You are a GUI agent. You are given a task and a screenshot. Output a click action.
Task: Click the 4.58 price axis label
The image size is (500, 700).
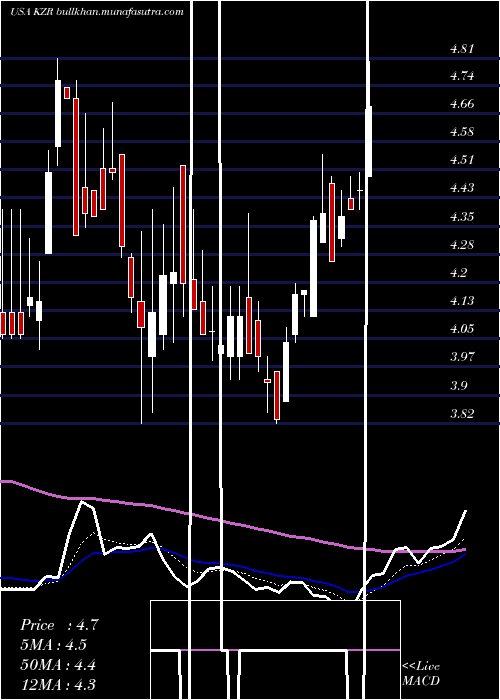coord(462,132)
